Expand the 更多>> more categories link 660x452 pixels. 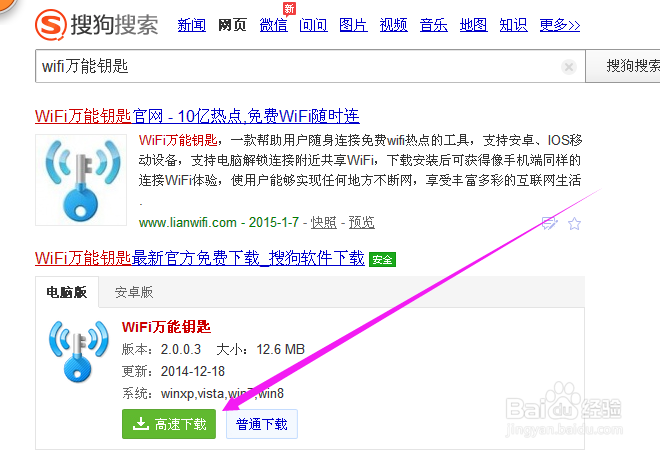[x=560, y=25]
